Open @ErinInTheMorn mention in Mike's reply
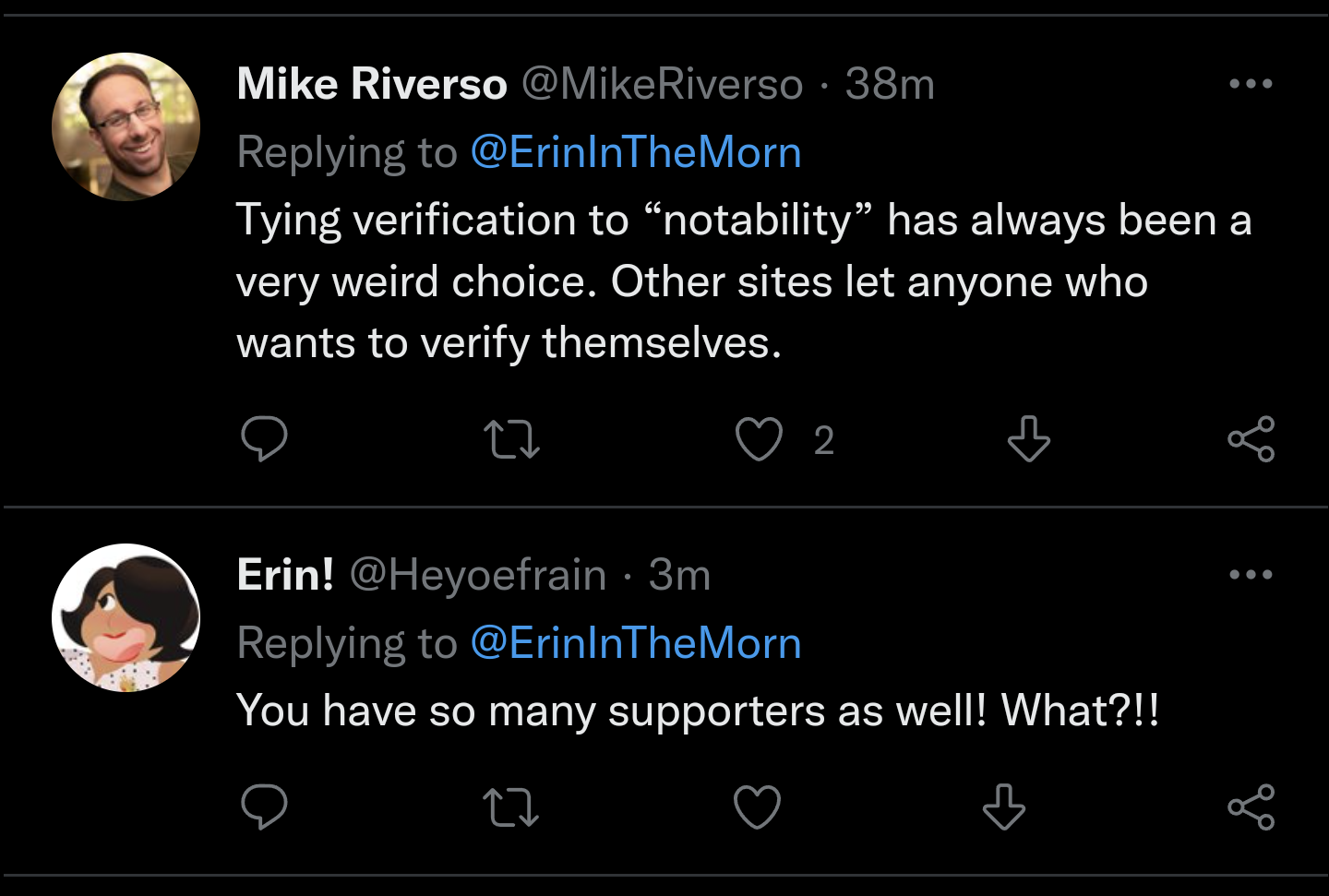Viewport: 1329px width, 896px height. (x=636, y=152)
